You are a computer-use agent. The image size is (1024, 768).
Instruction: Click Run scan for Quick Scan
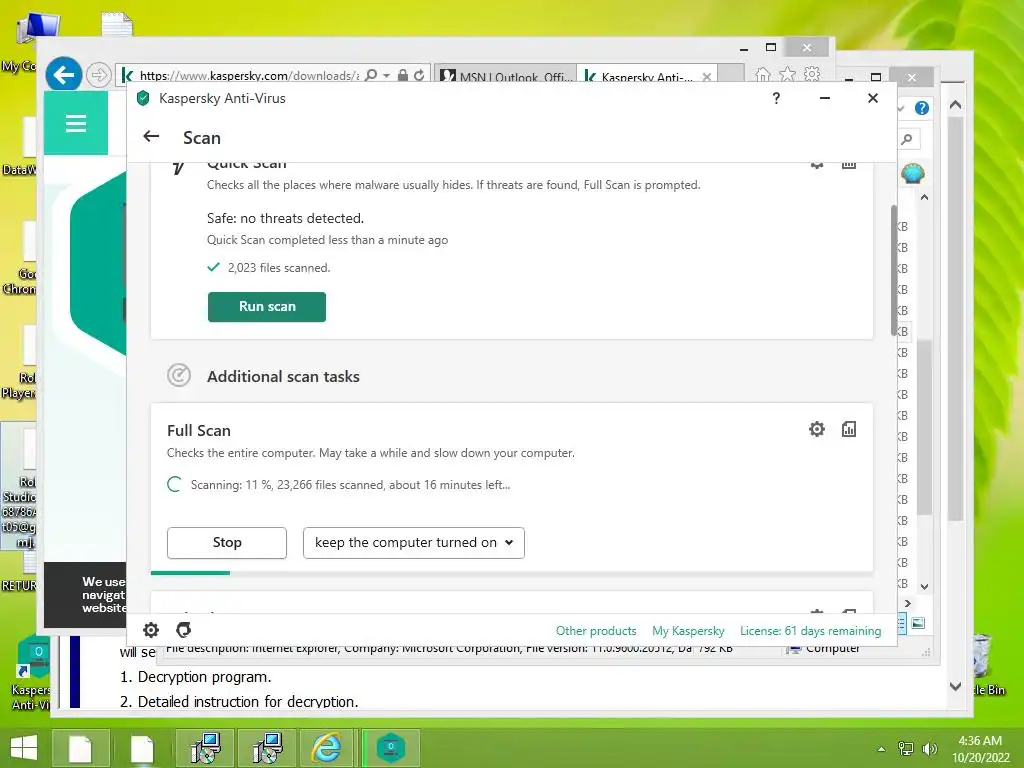[266, 307]
